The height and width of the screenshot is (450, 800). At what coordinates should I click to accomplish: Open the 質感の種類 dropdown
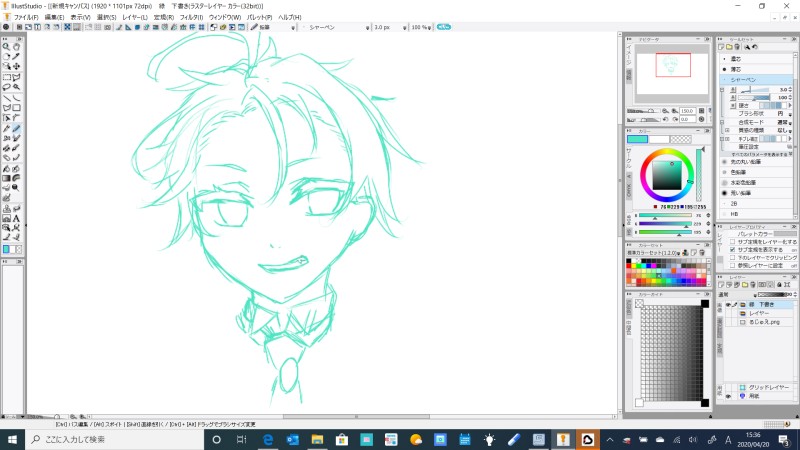[790, 131]
